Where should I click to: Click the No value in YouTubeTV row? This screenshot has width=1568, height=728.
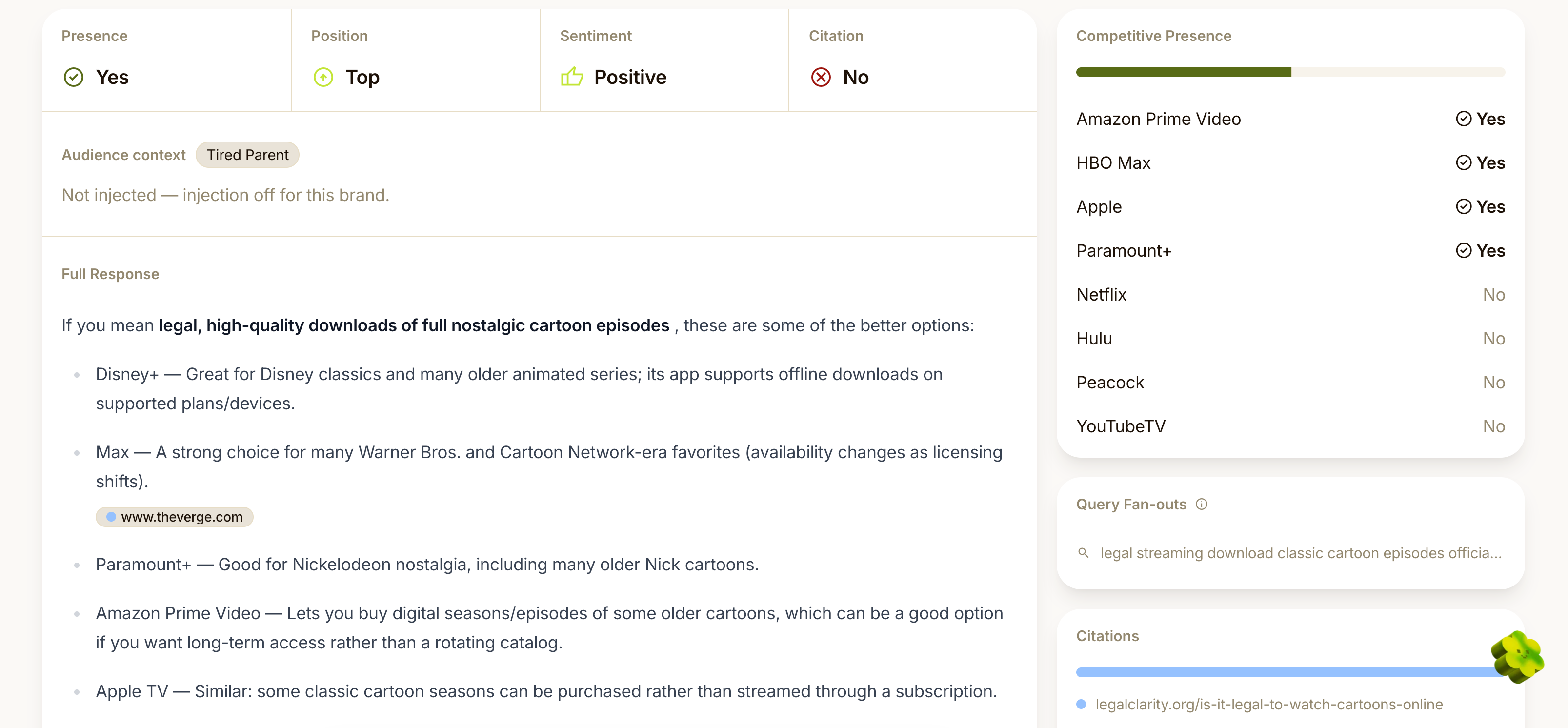pos(1494,426)
